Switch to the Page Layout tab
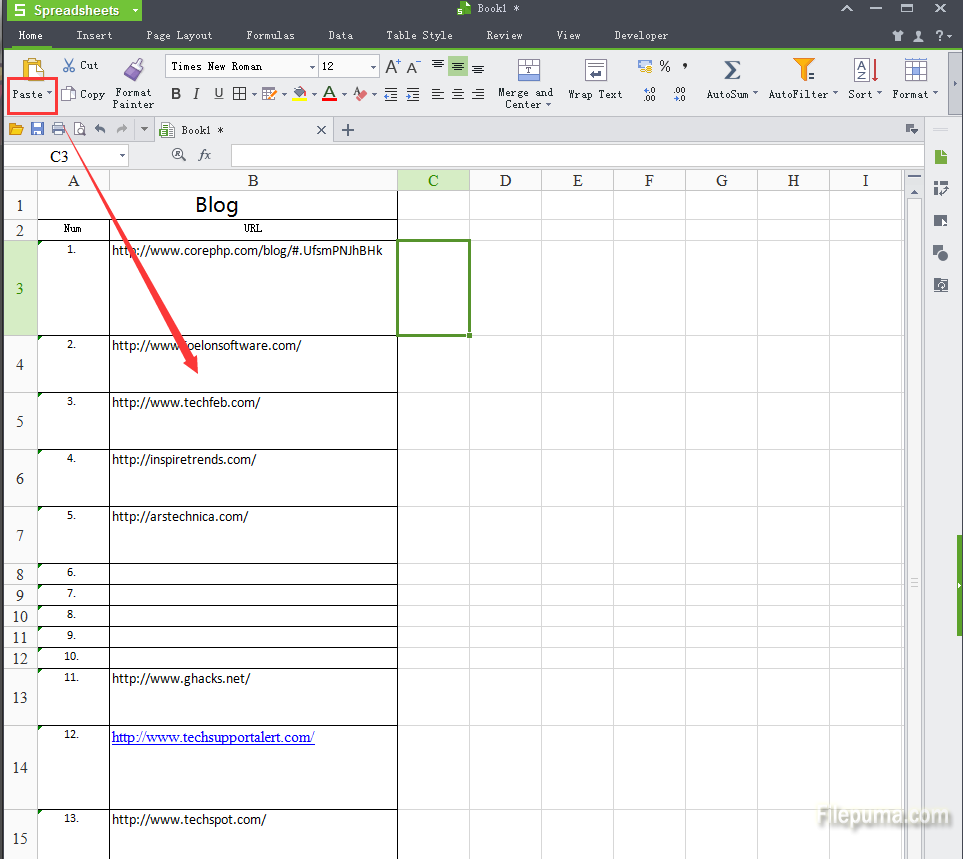This screenshot has width=963, height=859. coord(179,35)
